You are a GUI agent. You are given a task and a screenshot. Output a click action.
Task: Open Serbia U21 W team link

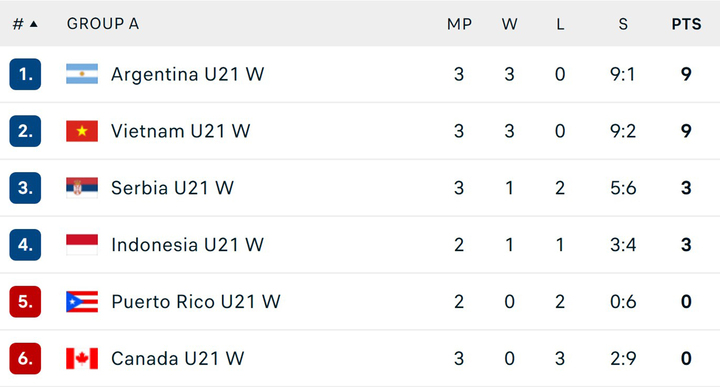click(x=173, y=188)
